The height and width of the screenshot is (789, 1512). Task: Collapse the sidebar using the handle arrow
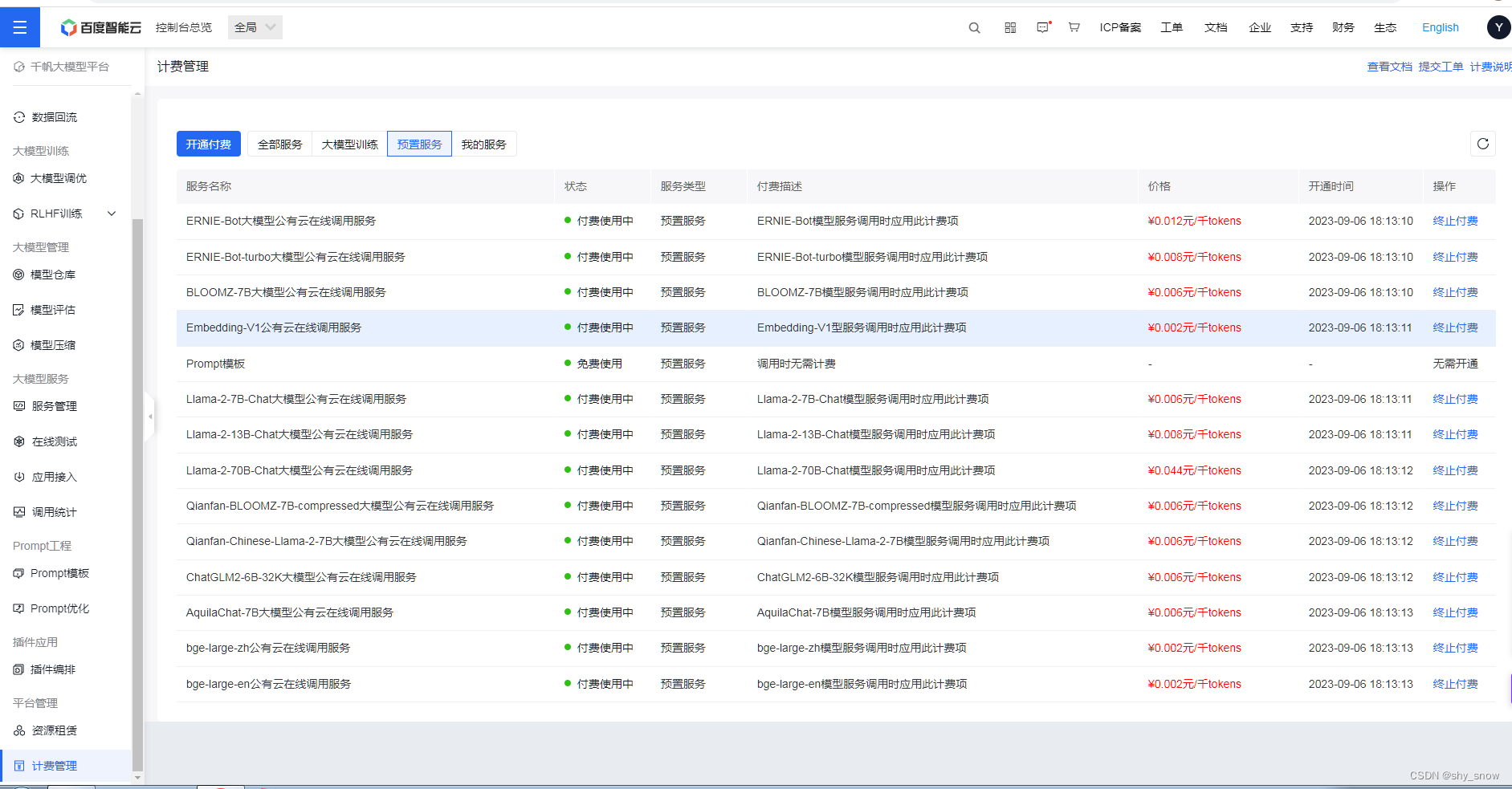click(149, 417)
